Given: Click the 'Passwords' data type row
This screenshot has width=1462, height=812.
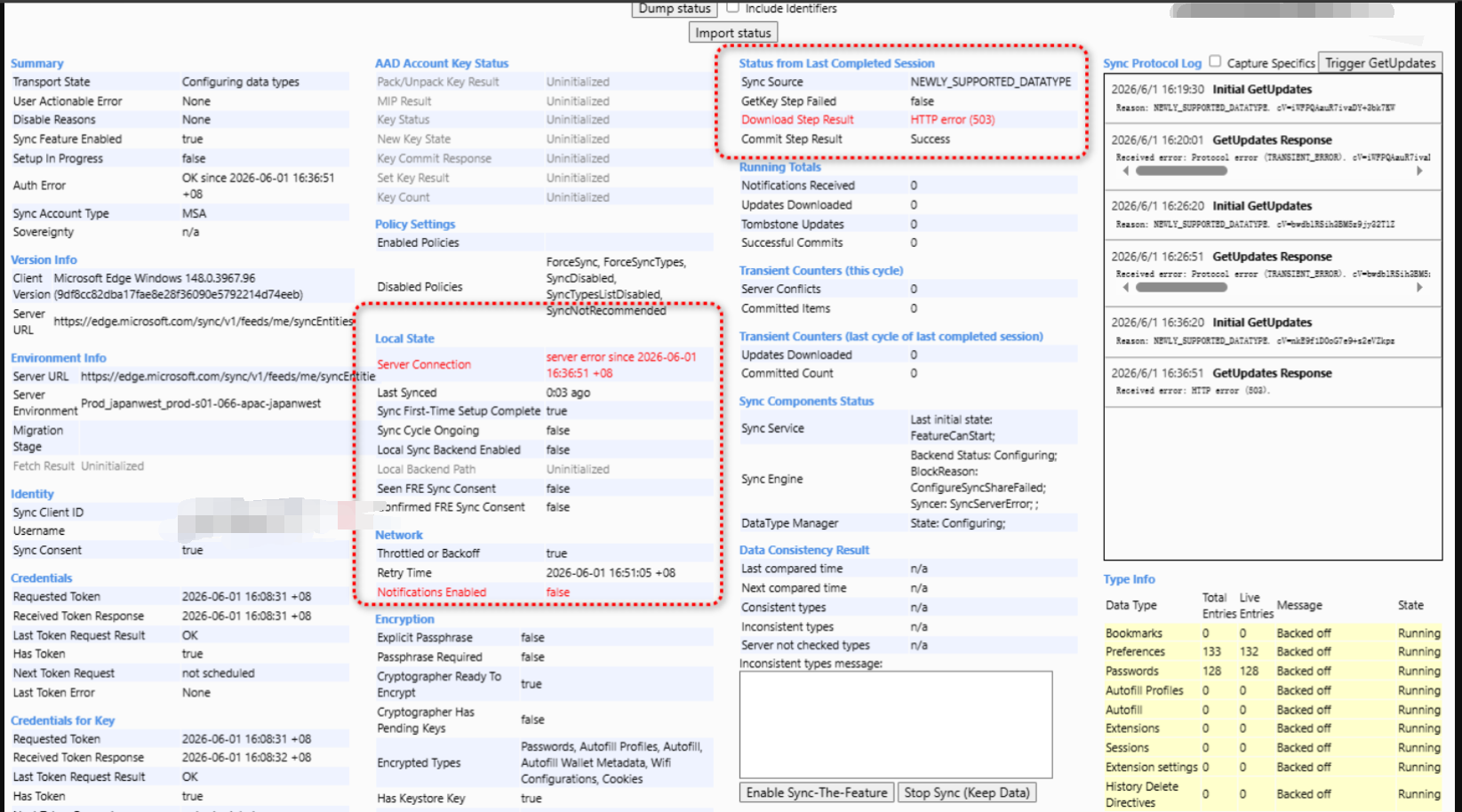Looking at the screenshot, I should pos(1273,672).
